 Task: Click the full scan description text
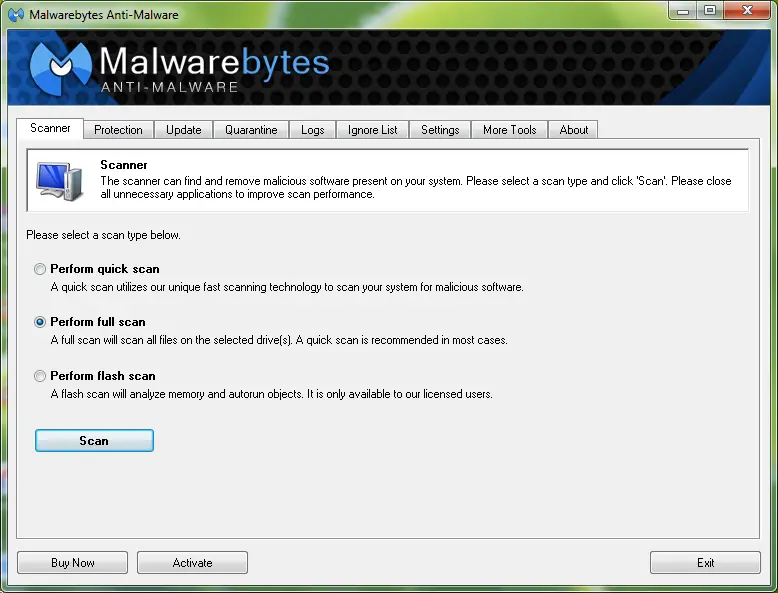pyautogui.click(x=279, y=340)
